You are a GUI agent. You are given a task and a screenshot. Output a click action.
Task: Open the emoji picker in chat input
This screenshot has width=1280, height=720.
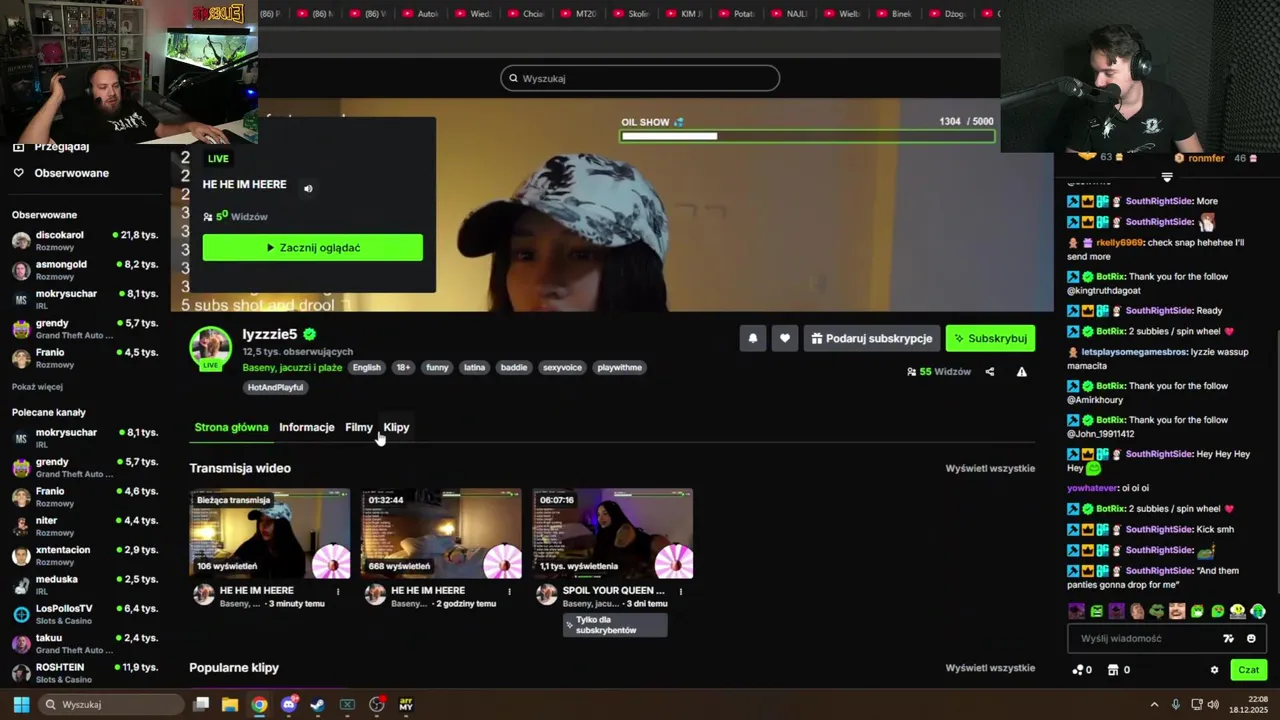click(x=1251, y=638)
